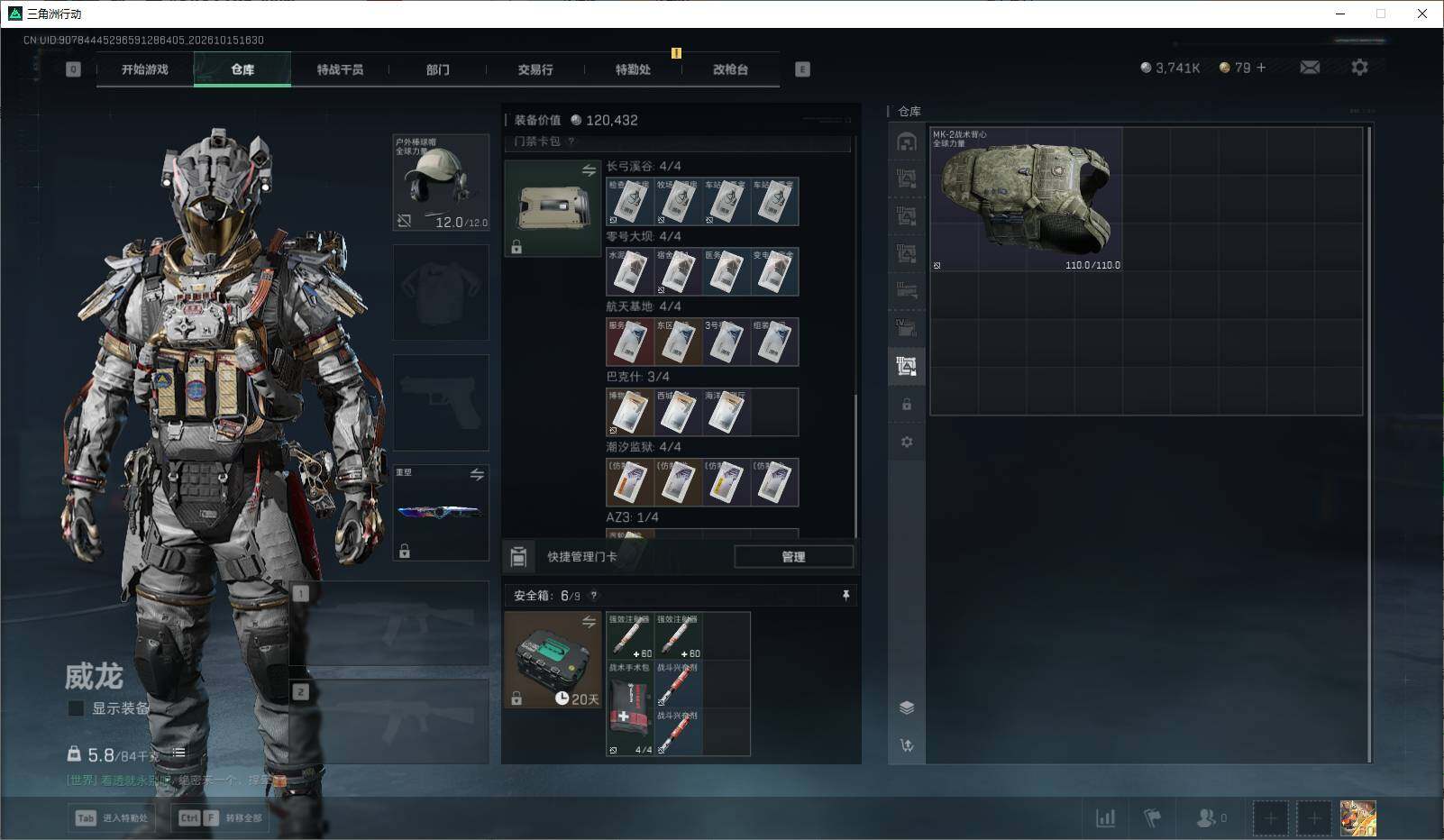1444x840 pixels.
Task: Select the highlighted warehouse sidebar category icon
Action: (907, 366)
